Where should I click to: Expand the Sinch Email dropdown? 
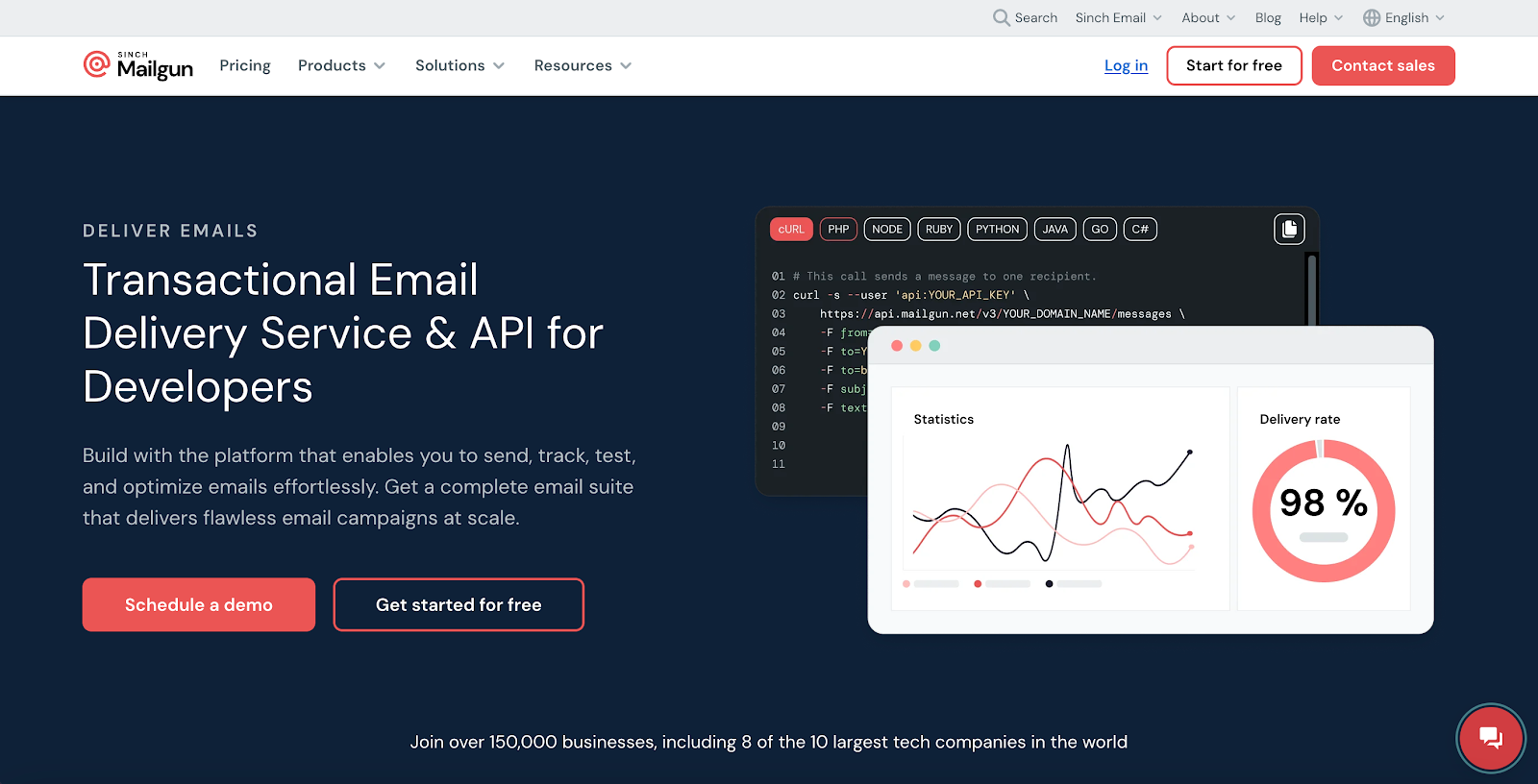click(1119, 17)
